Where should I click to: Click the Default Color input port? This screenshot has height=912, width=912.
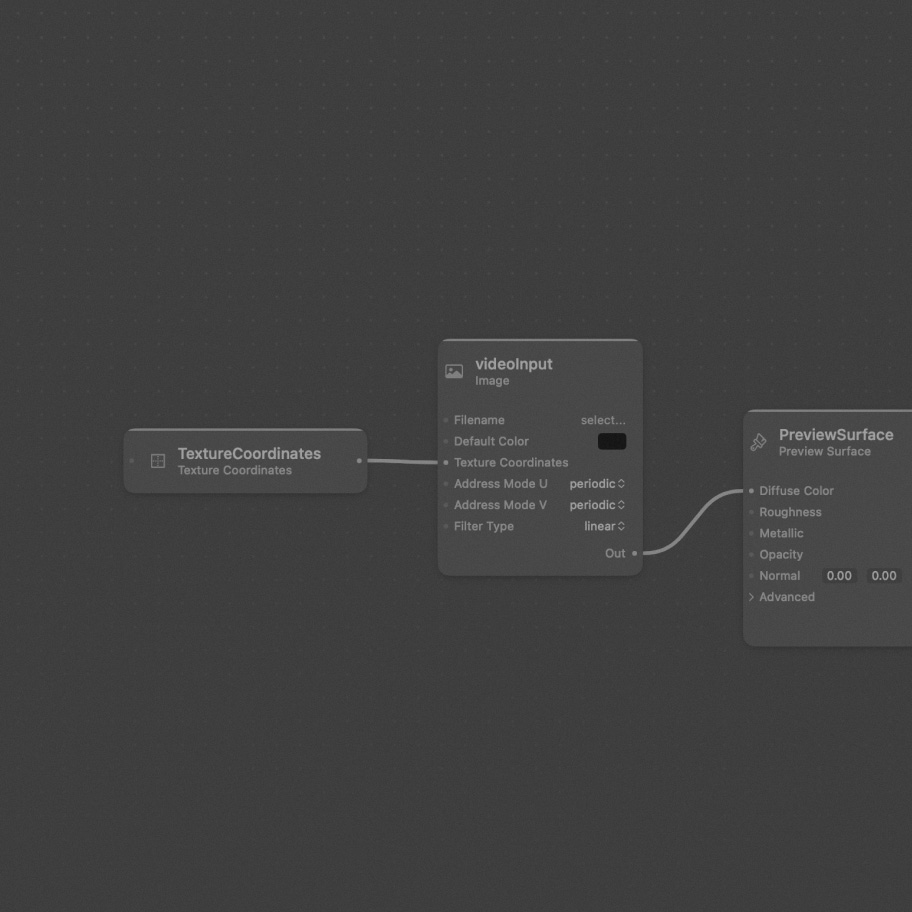point(446,441)
